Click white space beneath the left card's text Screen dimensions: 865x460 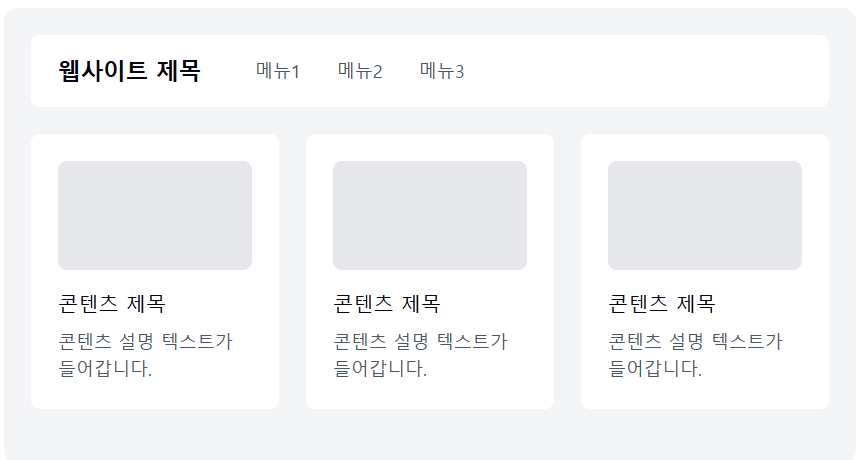click(x=155, y=394)
